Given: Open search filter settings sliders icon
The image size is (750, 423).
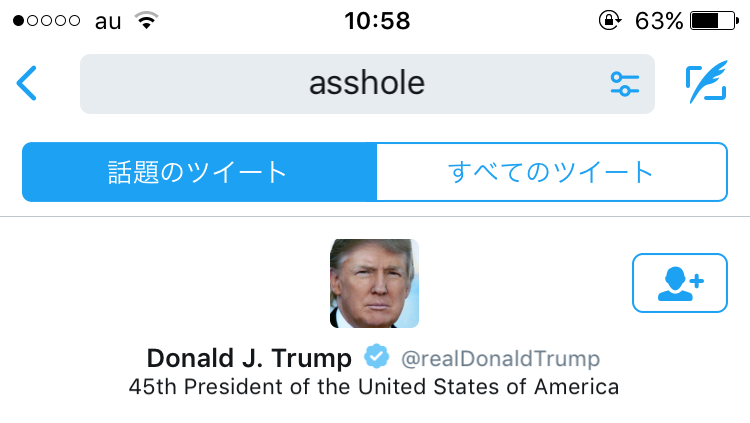Looking at the screenshot, I should tap(625, 84).
